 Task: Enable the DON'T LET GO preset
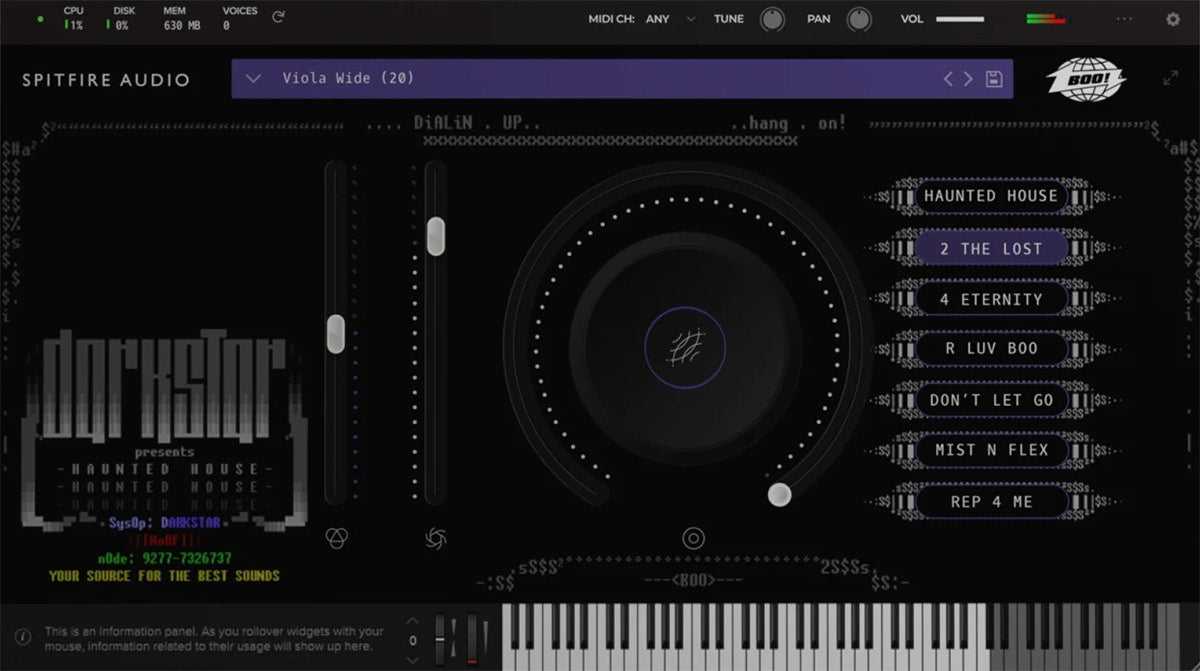[990, 400]
